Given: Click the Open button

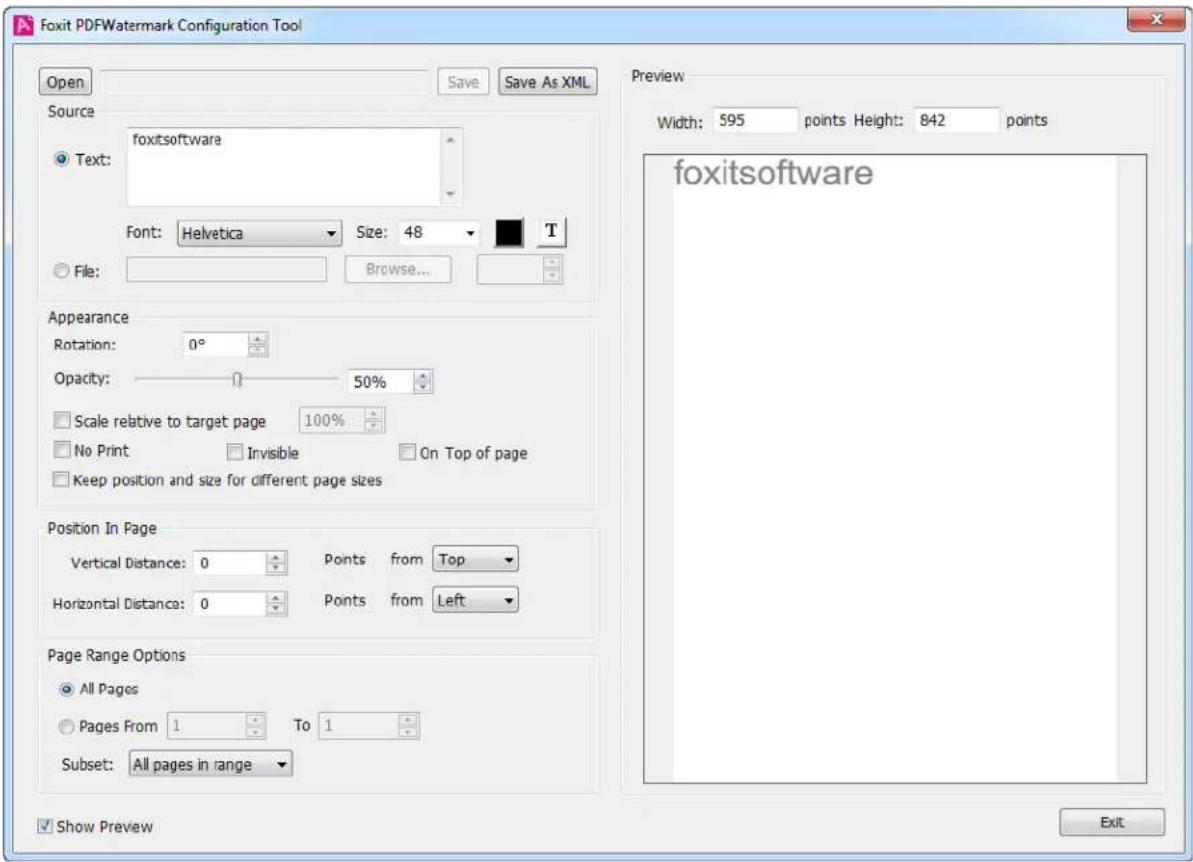Looking at the screenshot, I should [65, 82].
